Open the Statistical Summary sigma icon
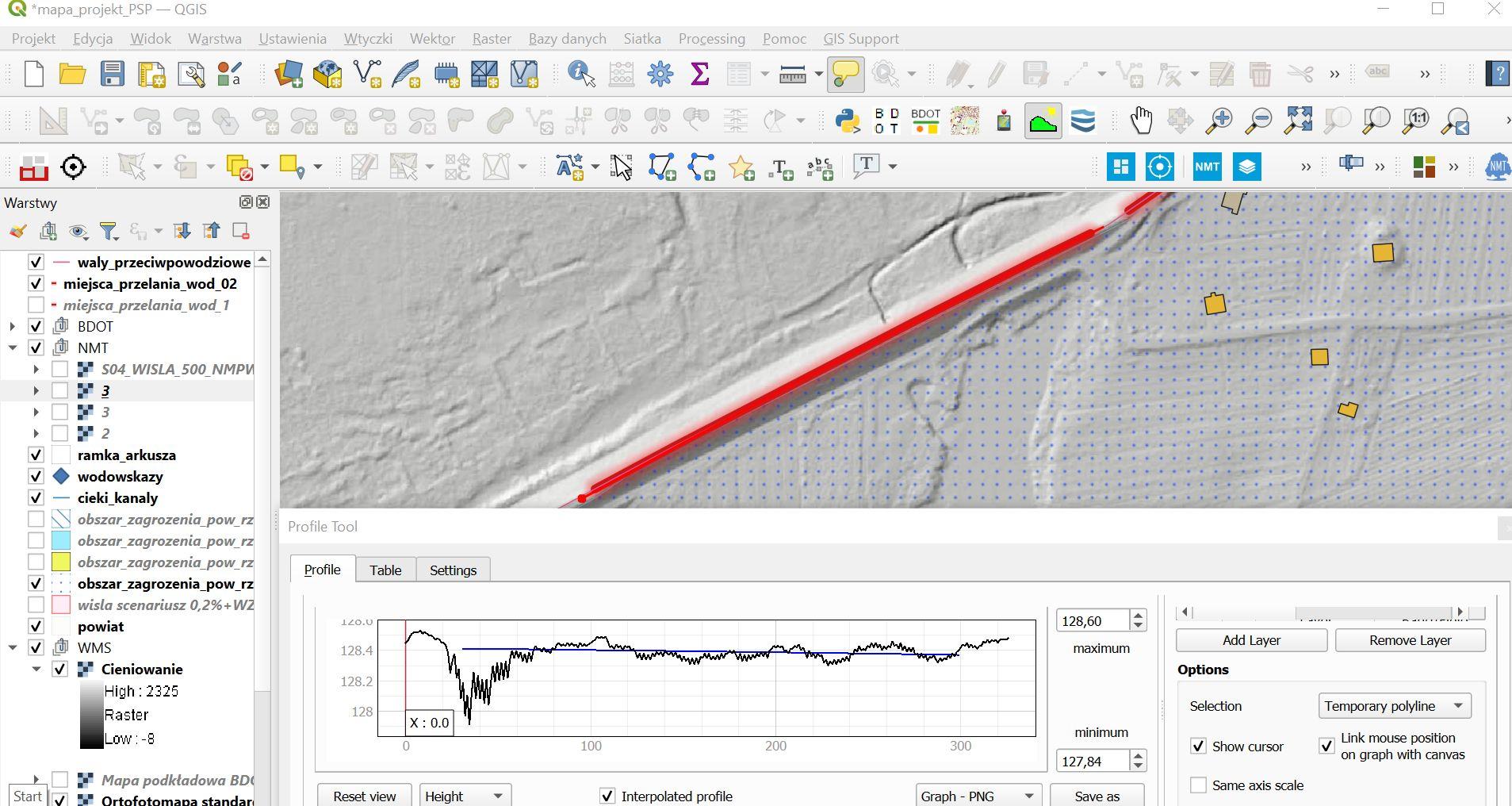 coord(699,74)
